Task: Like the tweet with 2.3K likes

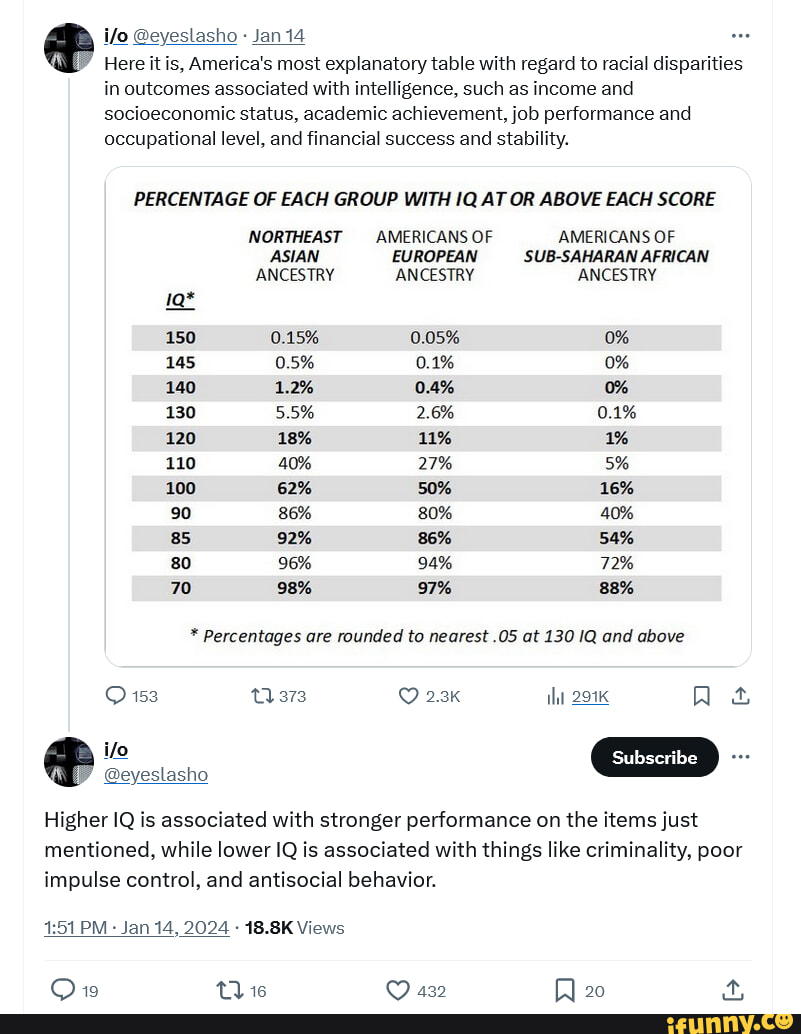Action: [408, 696]
